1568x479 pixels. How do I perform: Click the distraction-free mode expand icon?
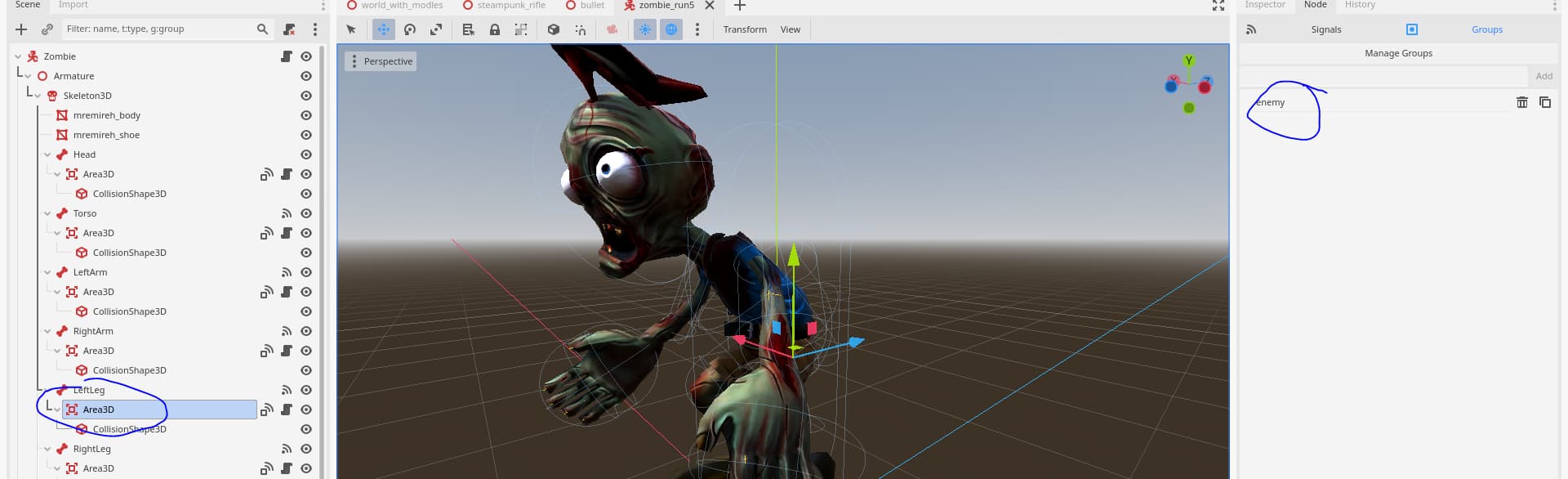1218,6
